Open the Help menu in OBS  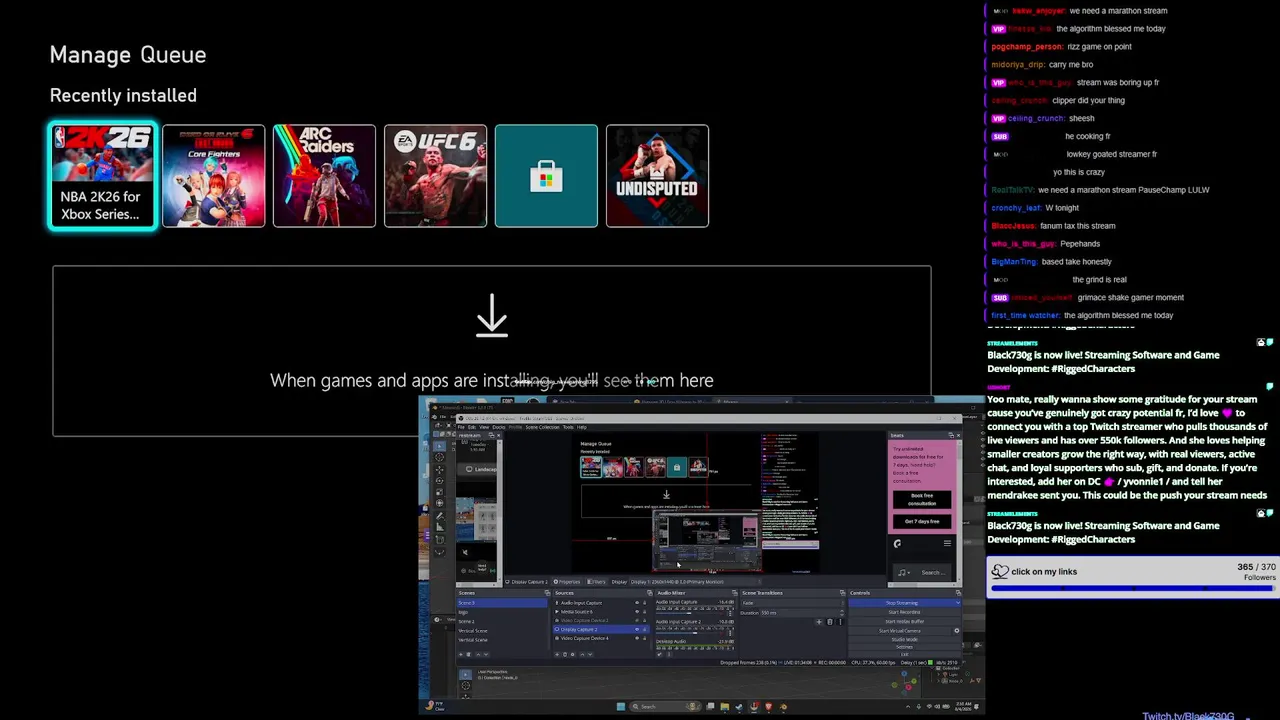[582, 427]
